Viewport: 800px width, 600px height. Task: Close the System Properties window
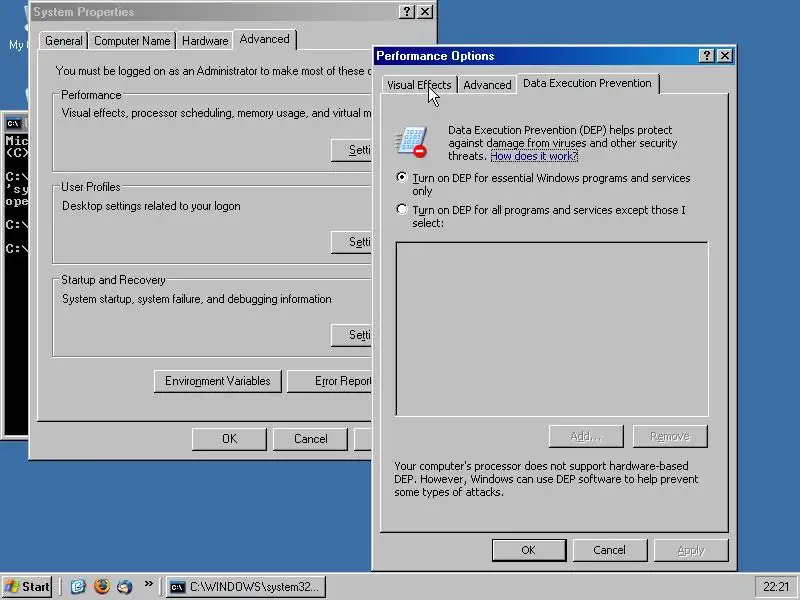click(x=425, y=12)
